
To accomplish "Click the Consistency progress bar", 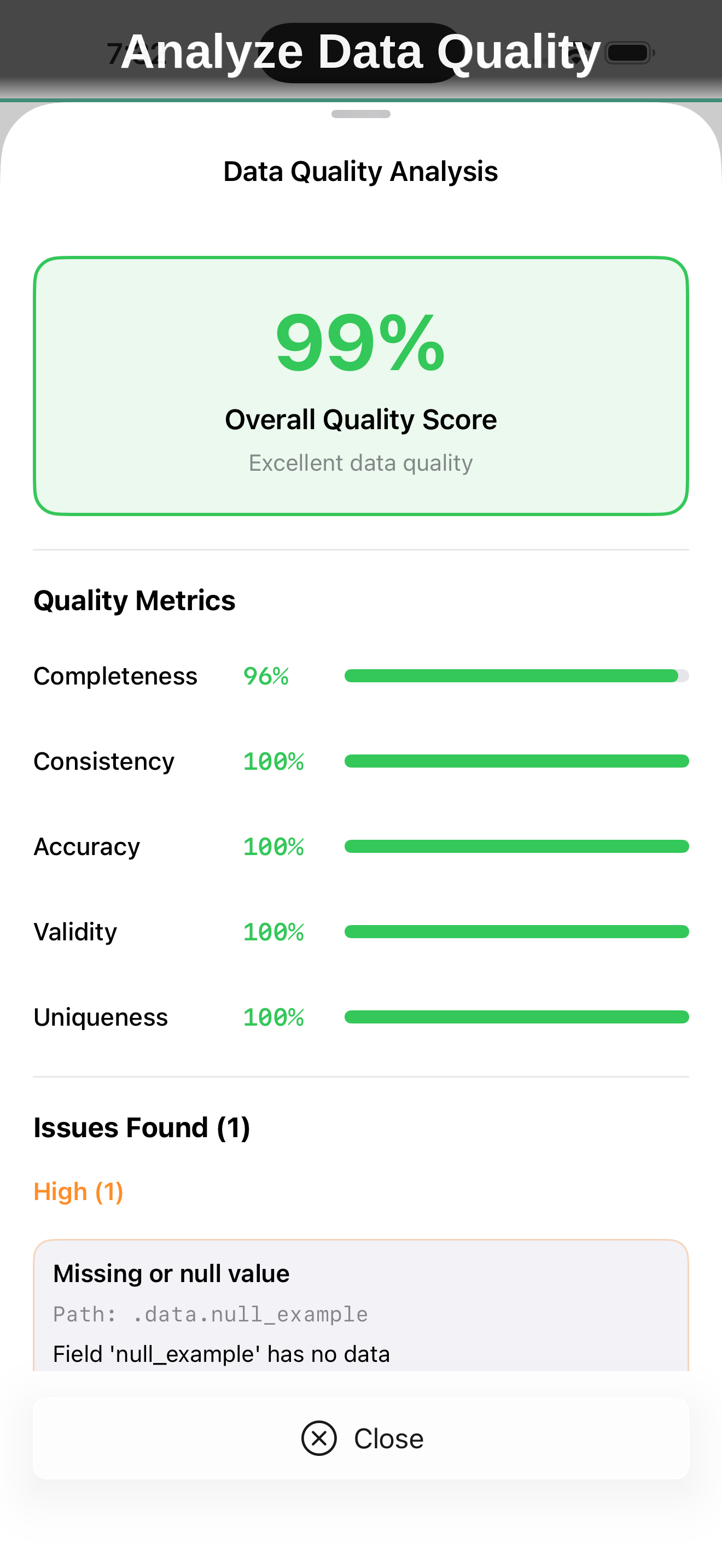I will tap(516, 761).
